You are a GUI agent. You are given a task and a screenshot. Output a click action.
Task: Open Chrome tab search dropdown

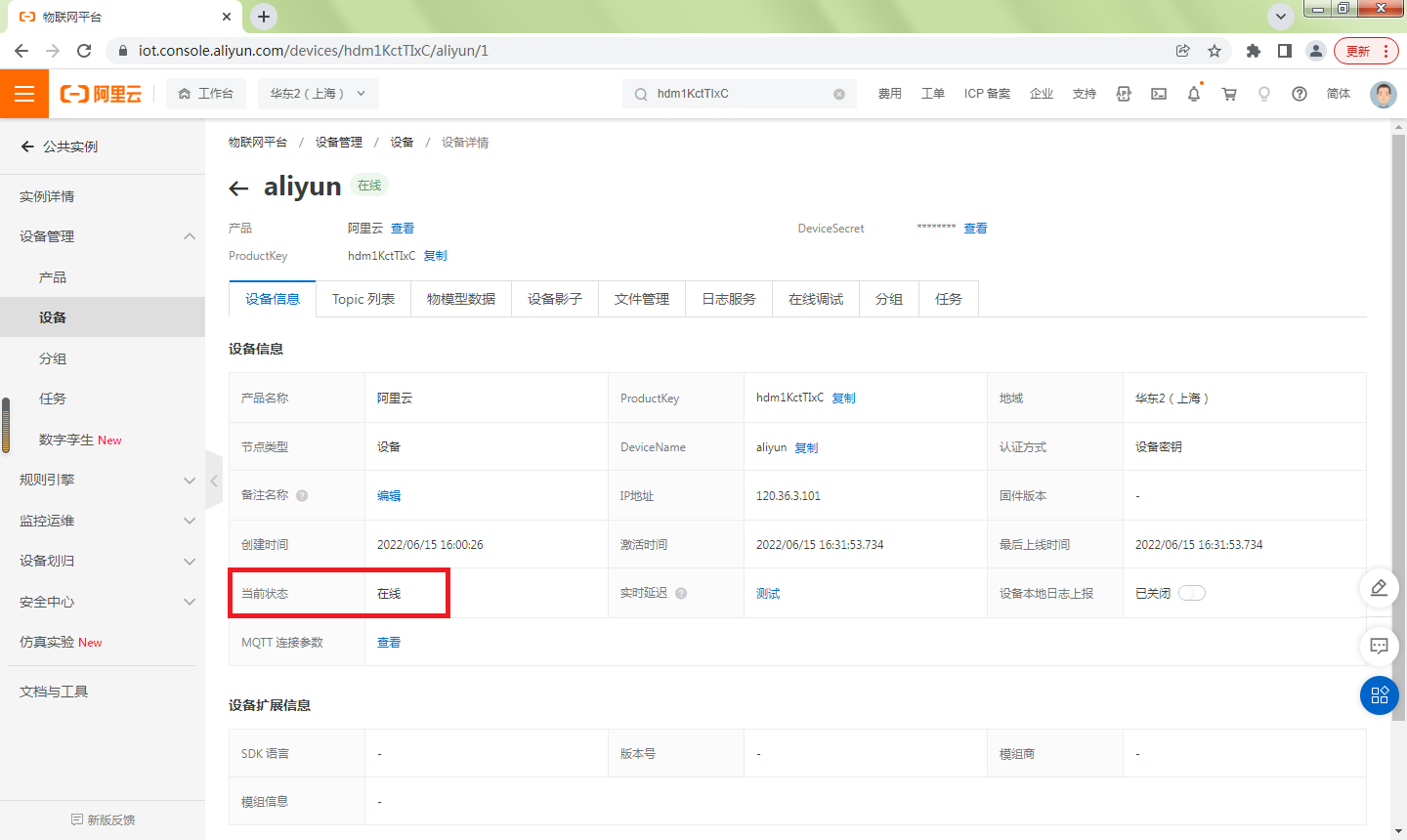tap(1280, 17)
